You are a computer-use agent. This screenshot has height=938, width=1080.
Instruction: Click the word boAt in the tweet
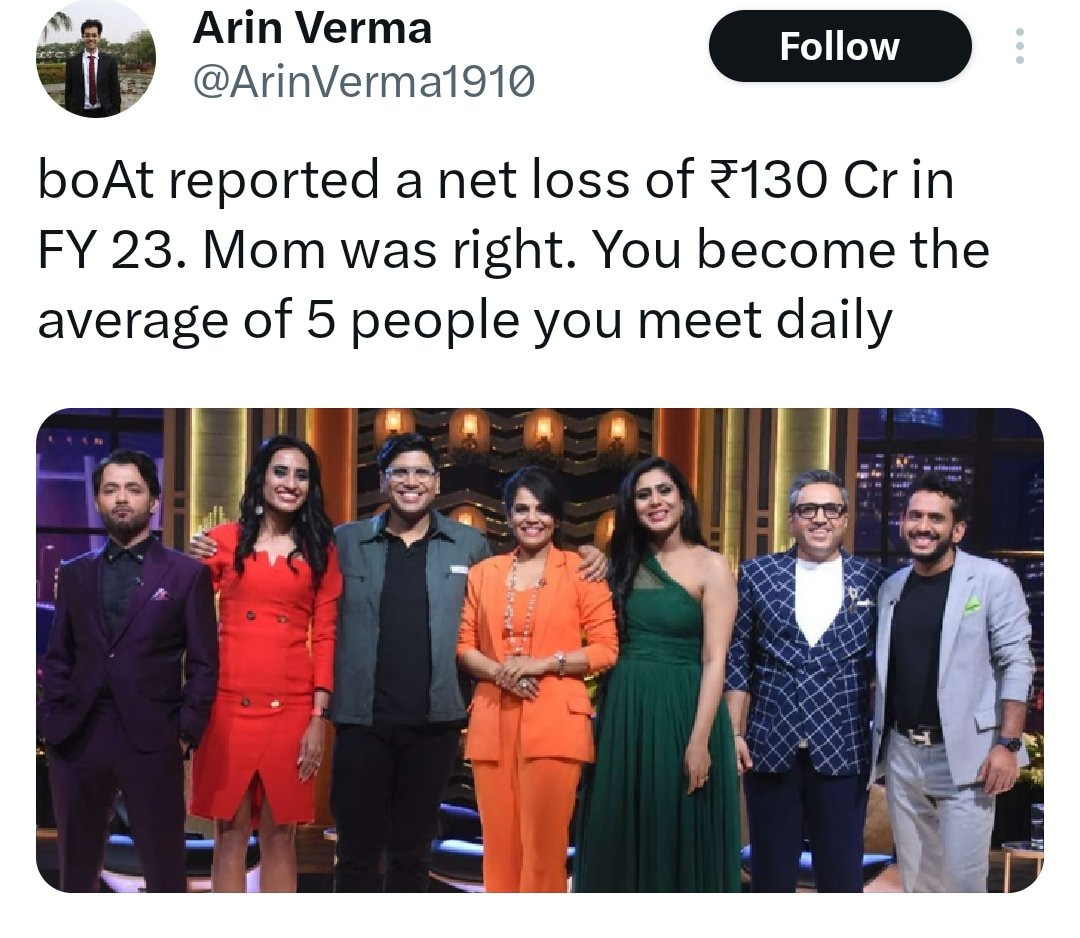tap(95, 180)
